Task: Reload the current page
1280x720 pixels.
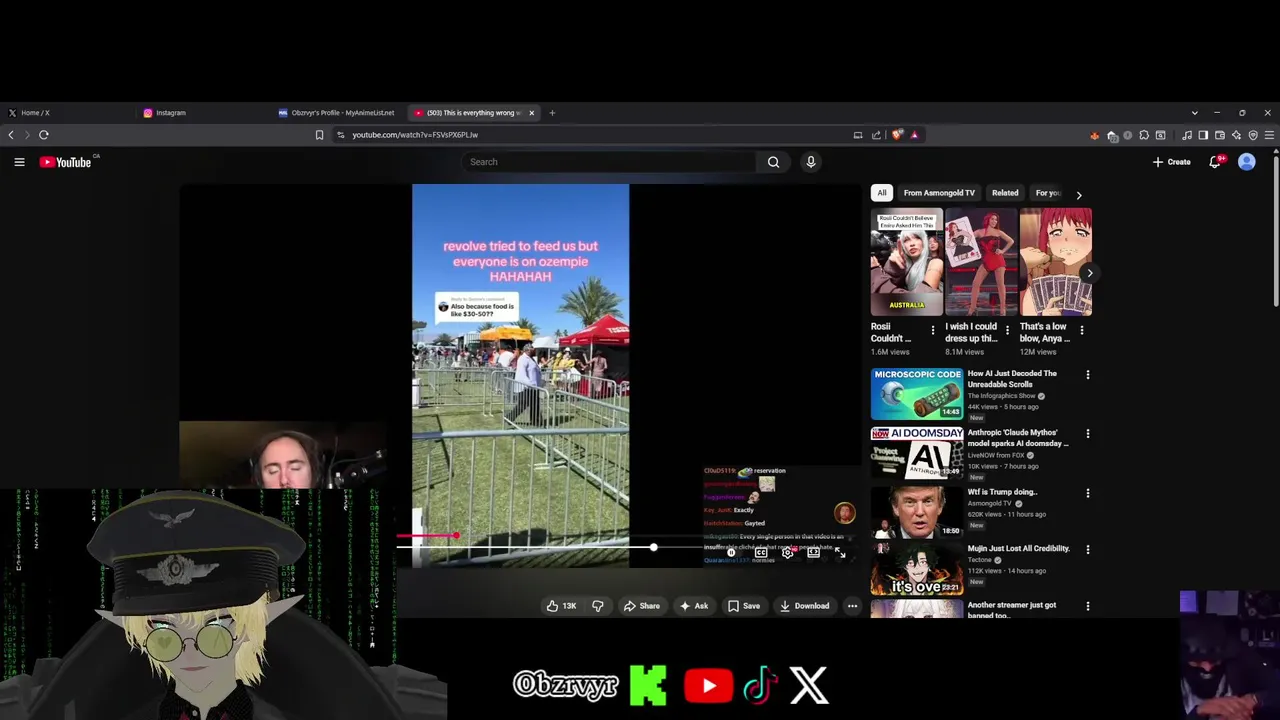Action: click(44, 135)
